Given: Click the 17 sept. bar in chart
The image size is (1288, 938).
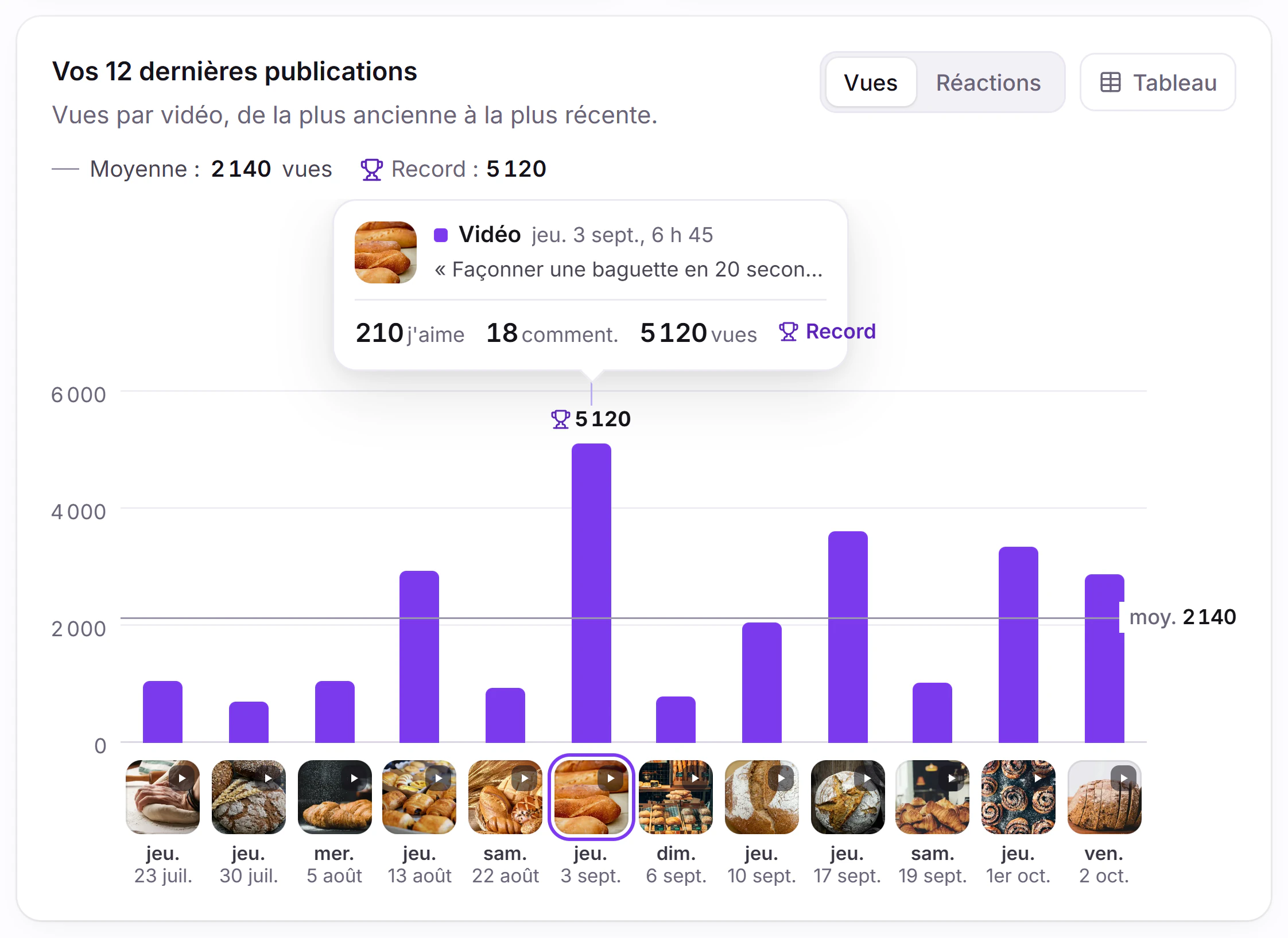Looking at the screenshot, I should (x=848, y=637).
